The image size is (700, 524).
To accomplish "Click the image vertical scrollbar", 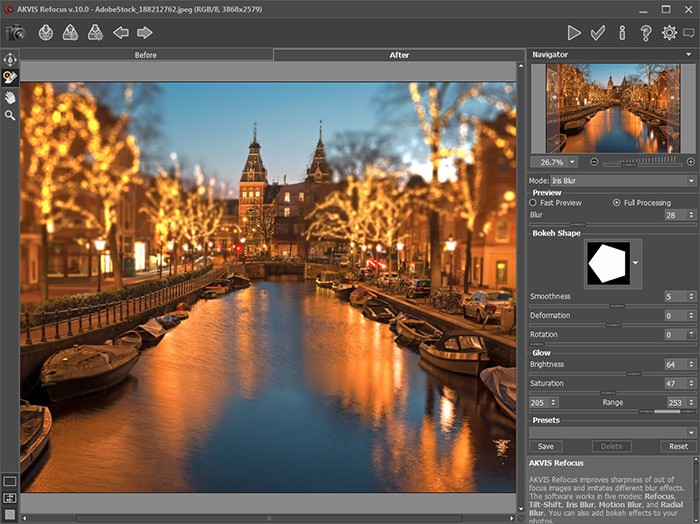I will [521, 288].
